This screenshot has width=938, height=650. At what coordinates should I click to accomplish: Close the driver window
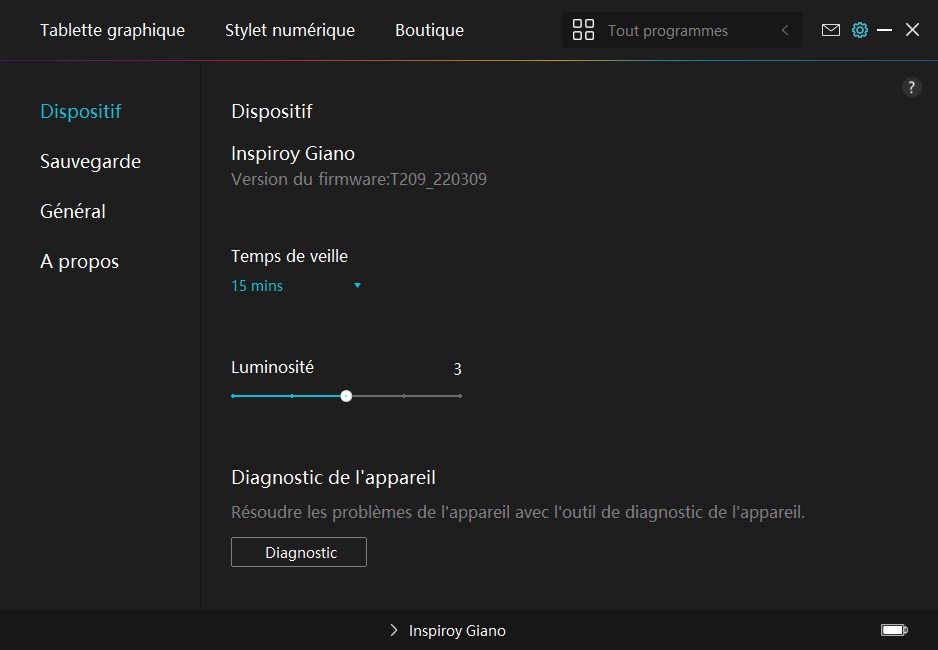[912, 30]
